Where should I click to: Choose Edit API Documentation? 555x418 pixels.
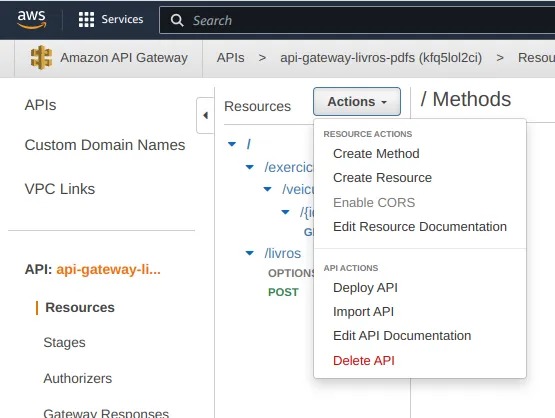tap(402, 336)
